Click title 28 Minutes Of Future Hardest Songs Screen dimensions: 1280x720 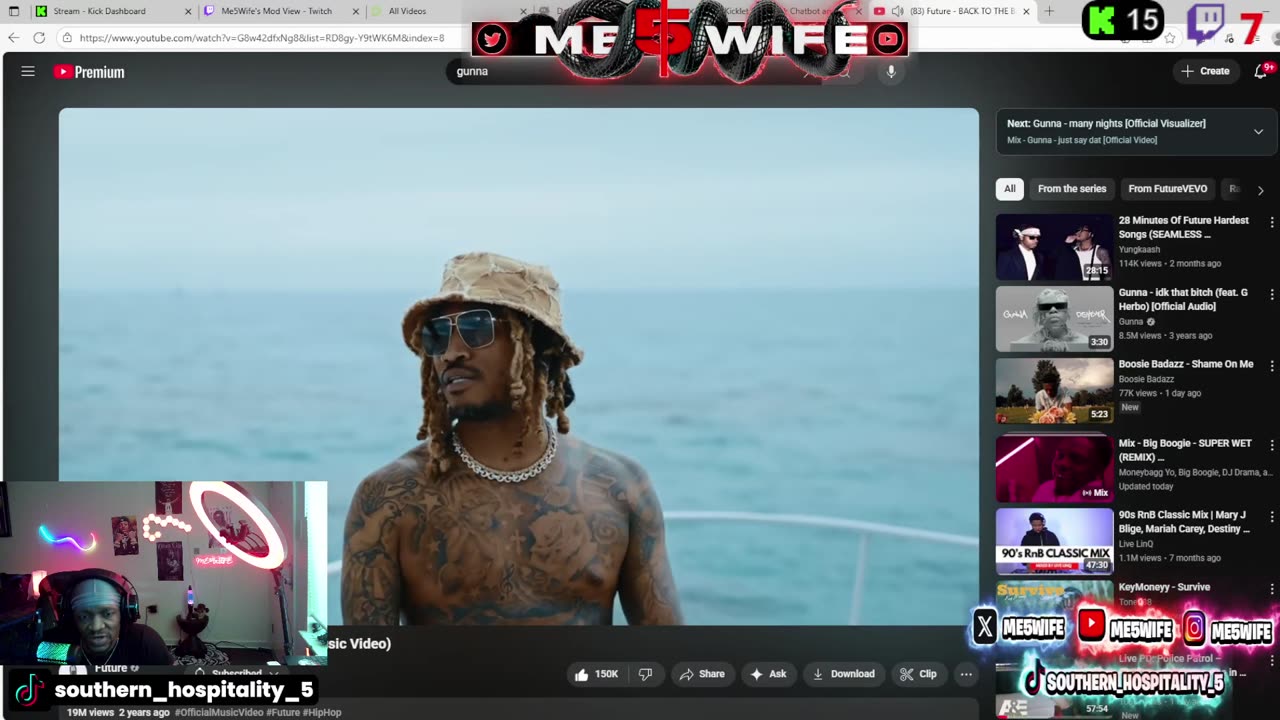1183,227
